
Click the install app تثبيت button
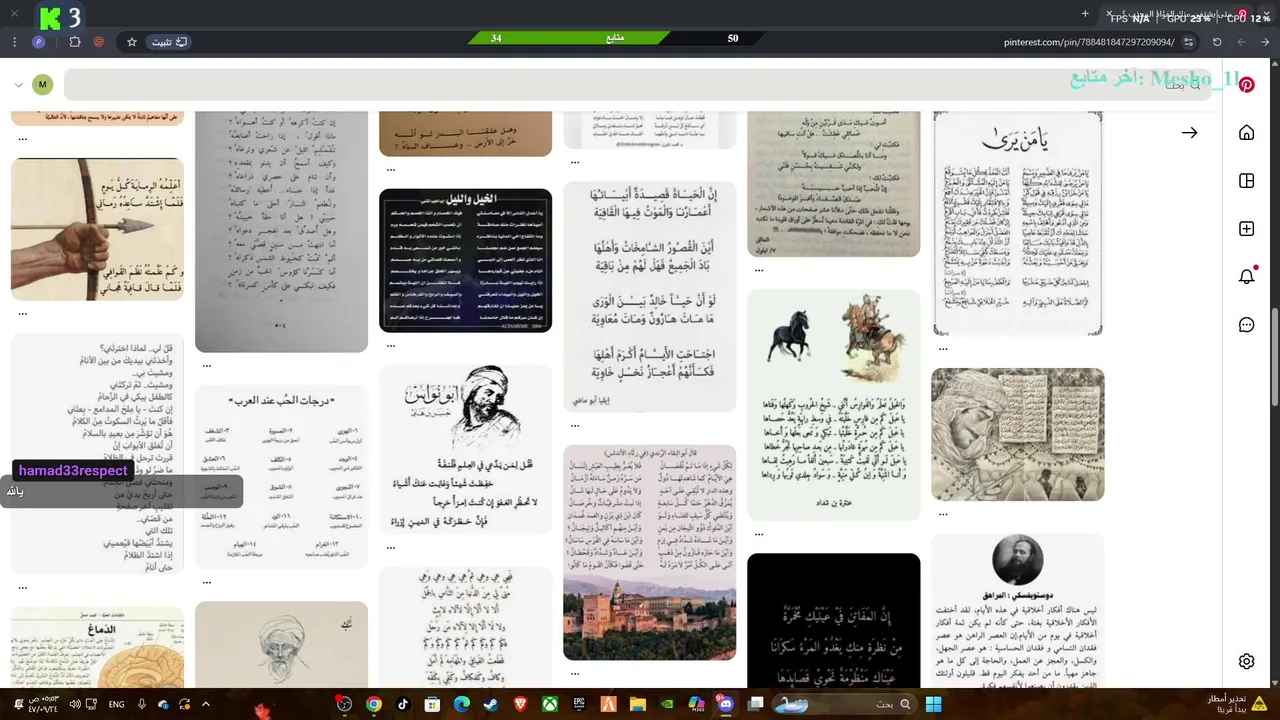click(169, 42)
